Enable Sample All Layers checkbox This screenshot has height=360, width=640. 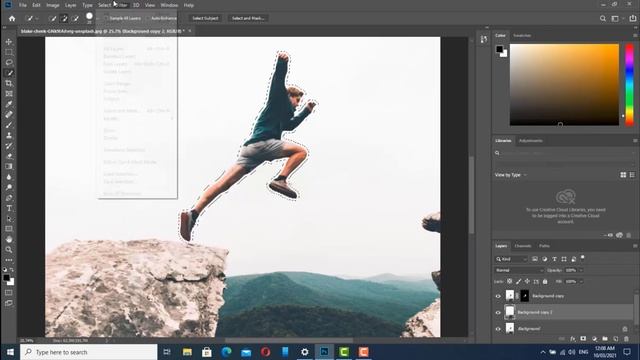coord(106,18)
